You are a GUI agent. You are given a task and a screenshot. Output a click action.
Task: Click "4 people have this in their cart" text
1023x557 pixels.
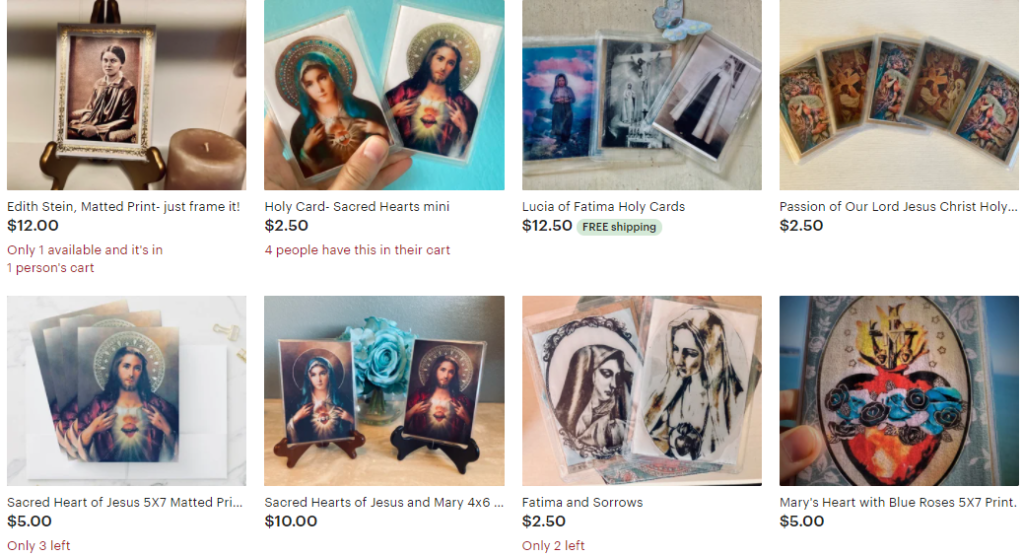point(357,250)
